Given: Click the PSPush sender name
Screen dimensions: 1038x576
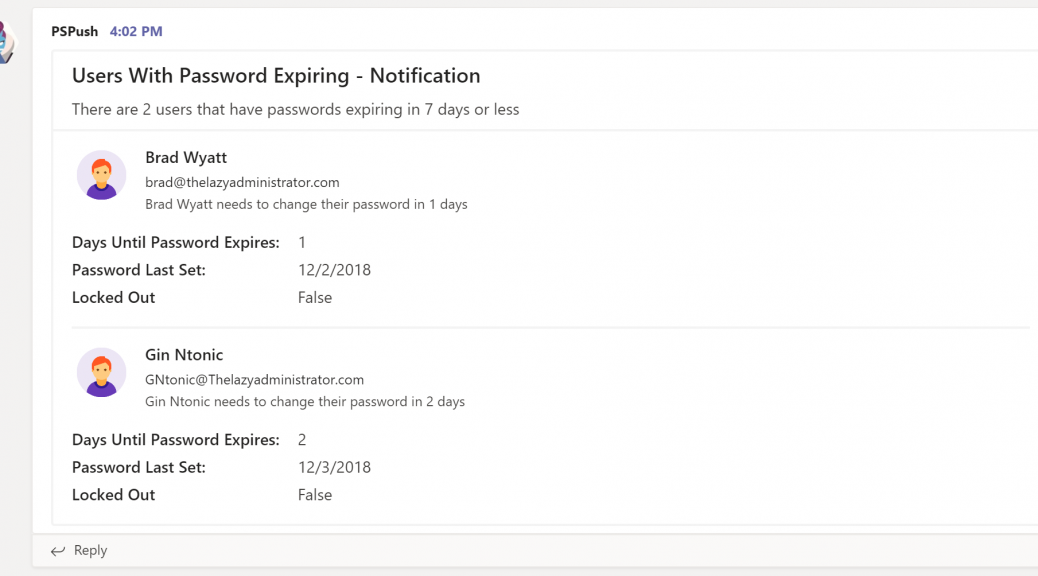Looking at the screenshot, I should 74,31.
